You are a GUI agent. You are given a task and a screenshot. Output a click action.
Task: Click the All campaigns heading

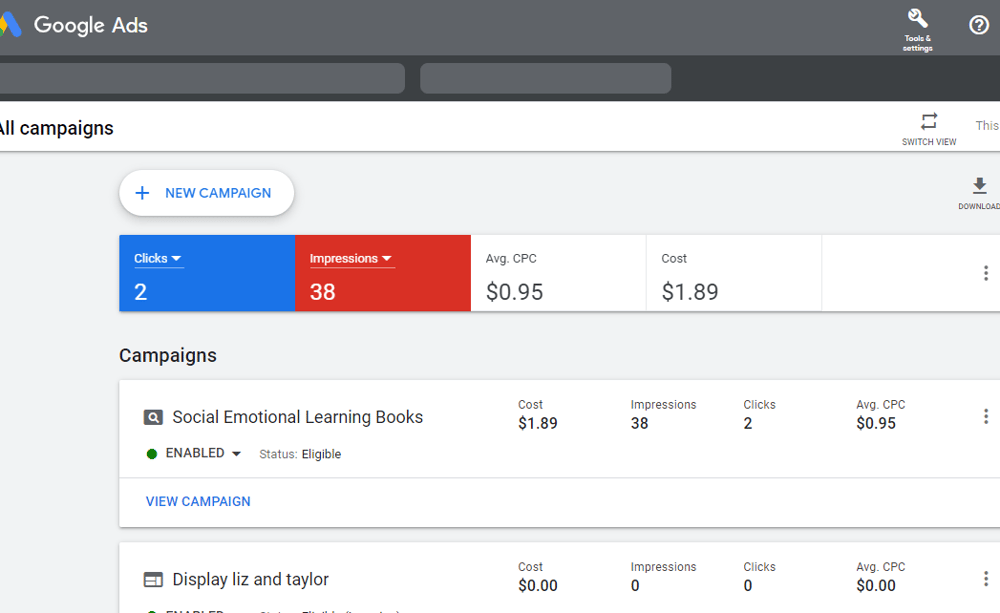tap(56, 128)
